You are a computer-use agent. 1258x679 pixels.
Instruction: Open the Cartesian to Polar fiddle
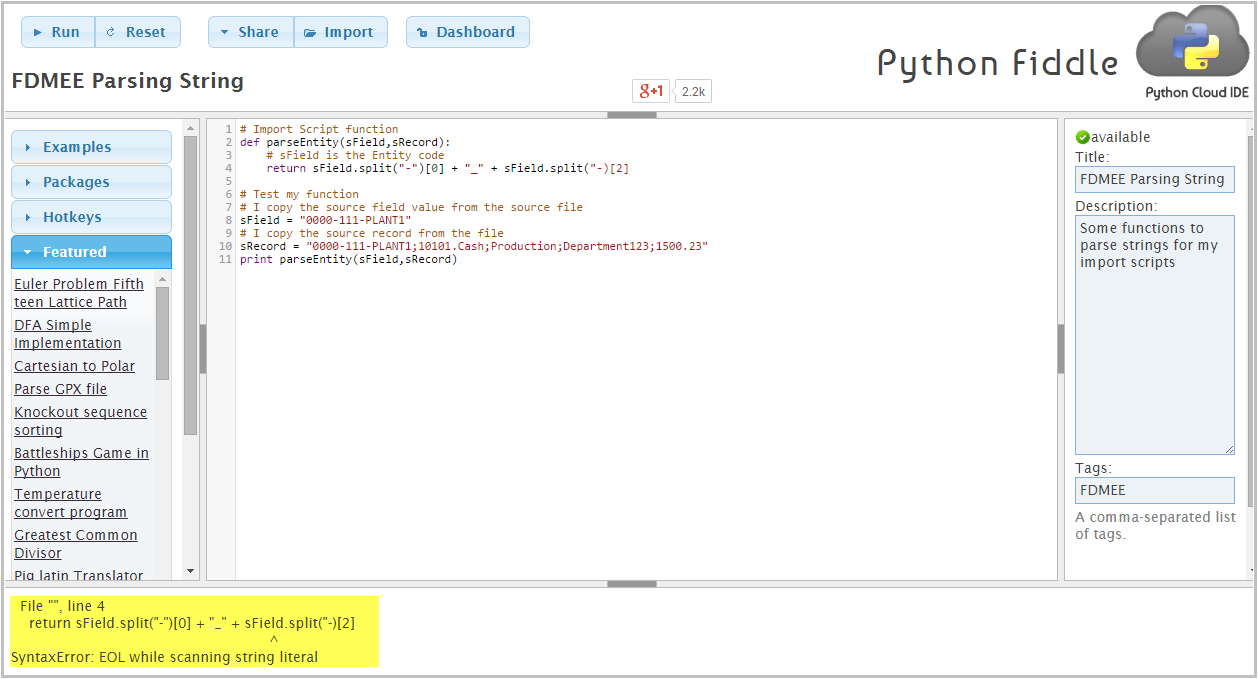[74, 366]
